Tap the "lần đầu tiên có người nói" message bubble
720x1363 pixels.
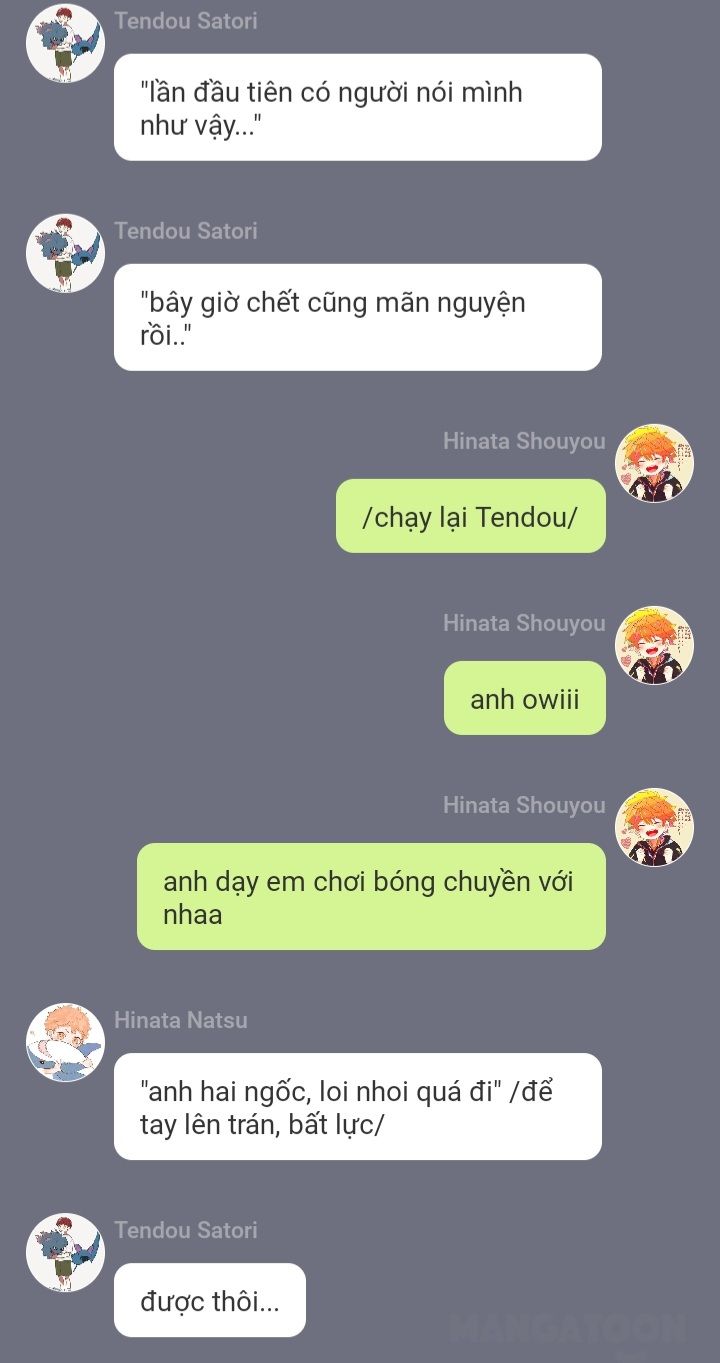(358, 107)
